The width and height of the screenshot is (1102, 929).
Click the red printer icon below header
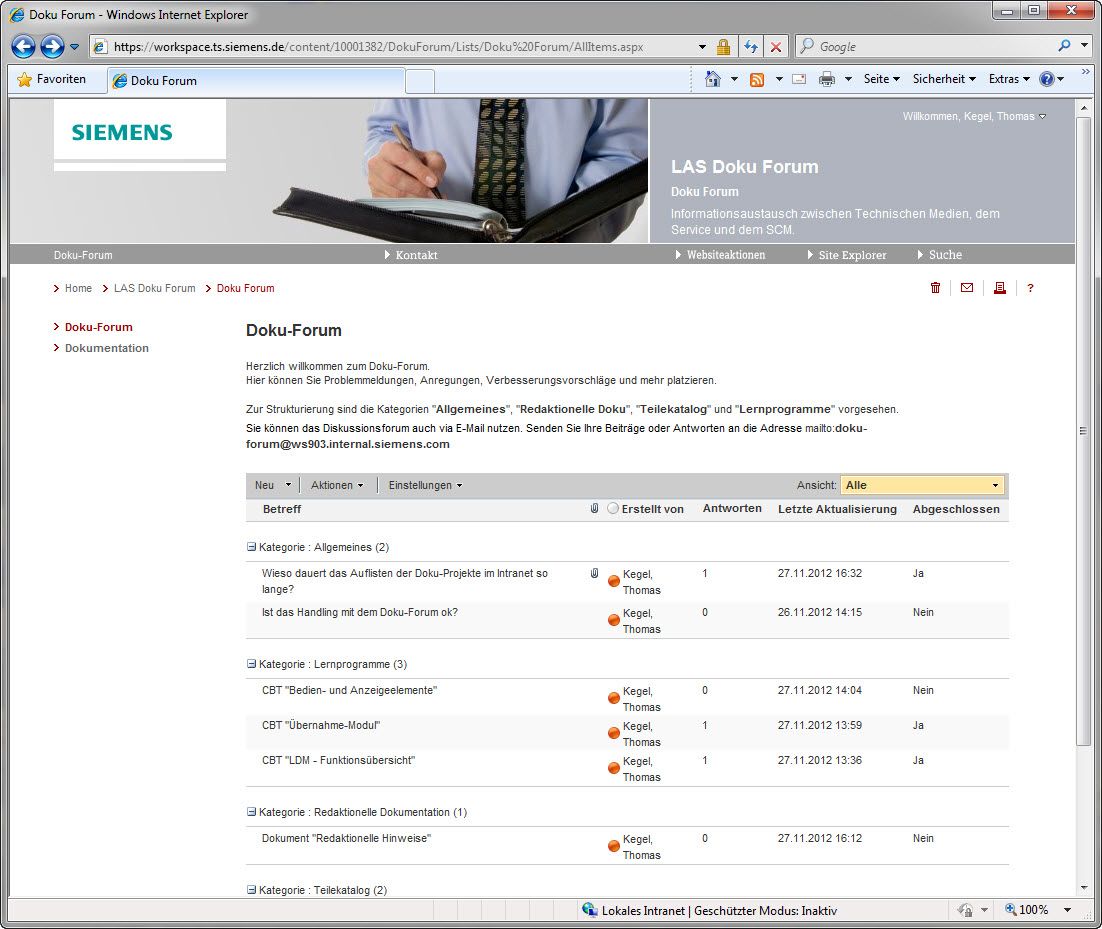(999, 288)
